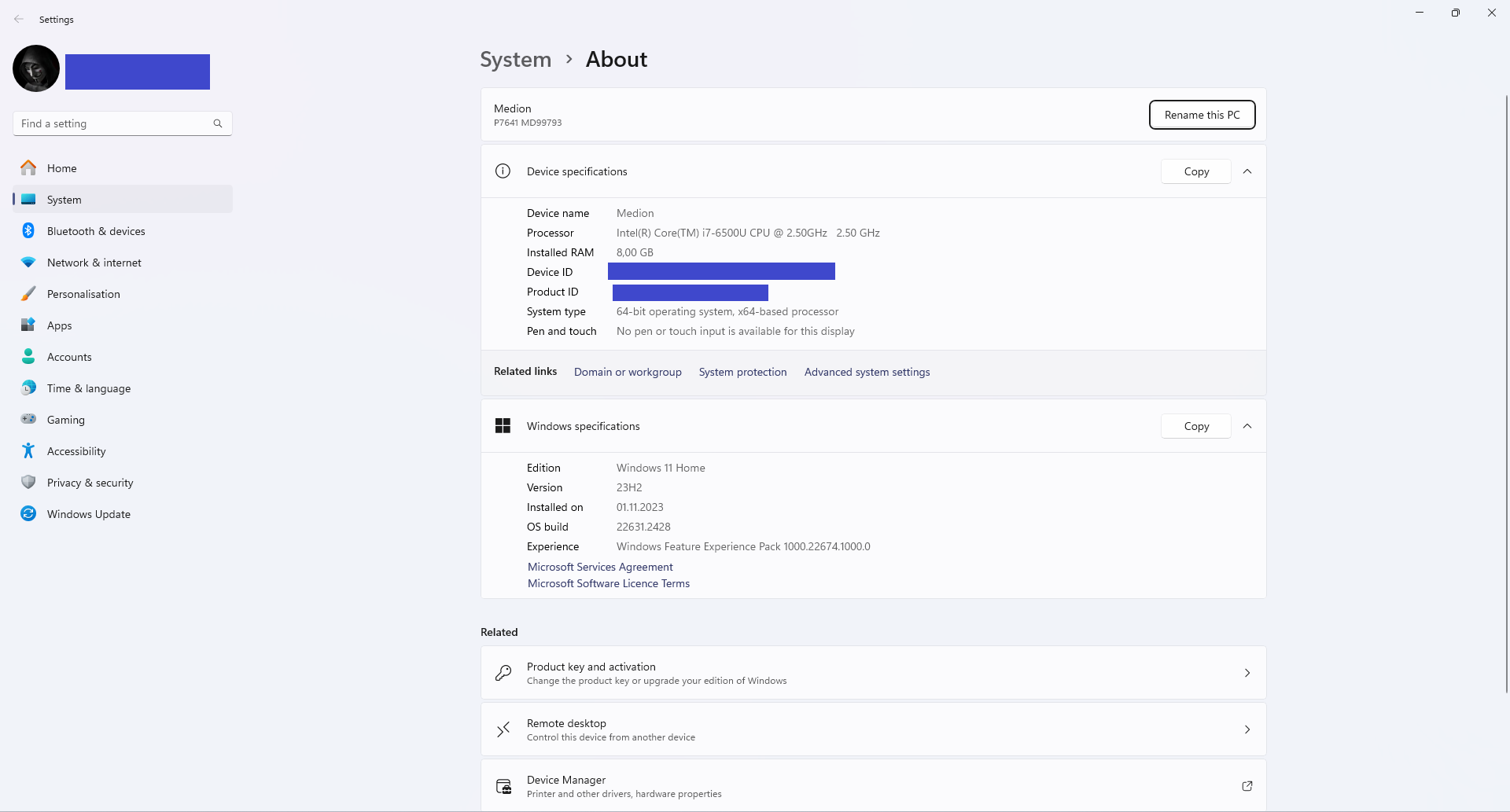Click the Personalisation paintbrush icon

pyautogui.click(x=28, y=293)
